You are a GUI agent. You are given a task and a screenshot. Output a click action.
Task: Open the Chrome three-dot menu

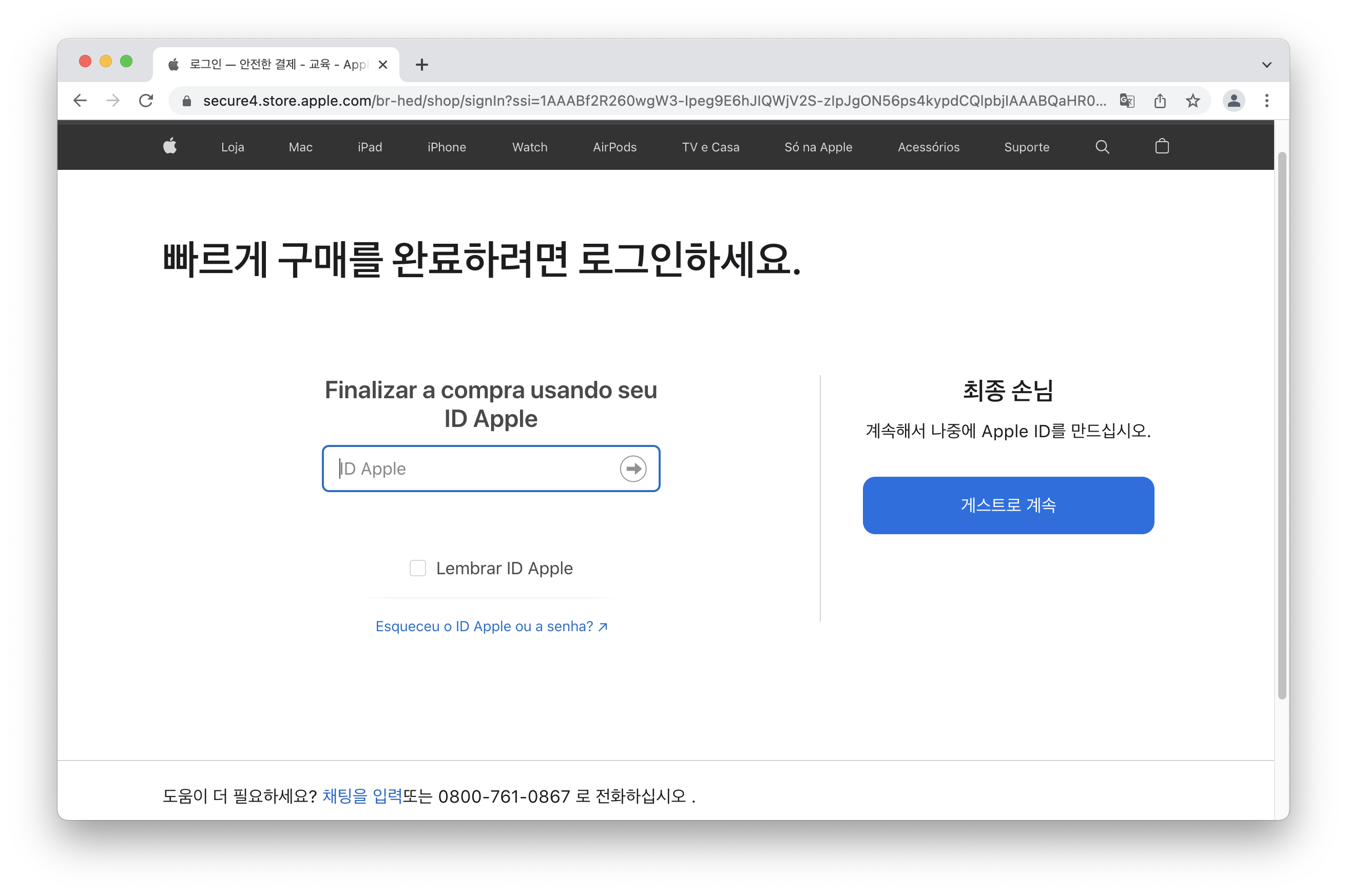tap(1266, 101)
